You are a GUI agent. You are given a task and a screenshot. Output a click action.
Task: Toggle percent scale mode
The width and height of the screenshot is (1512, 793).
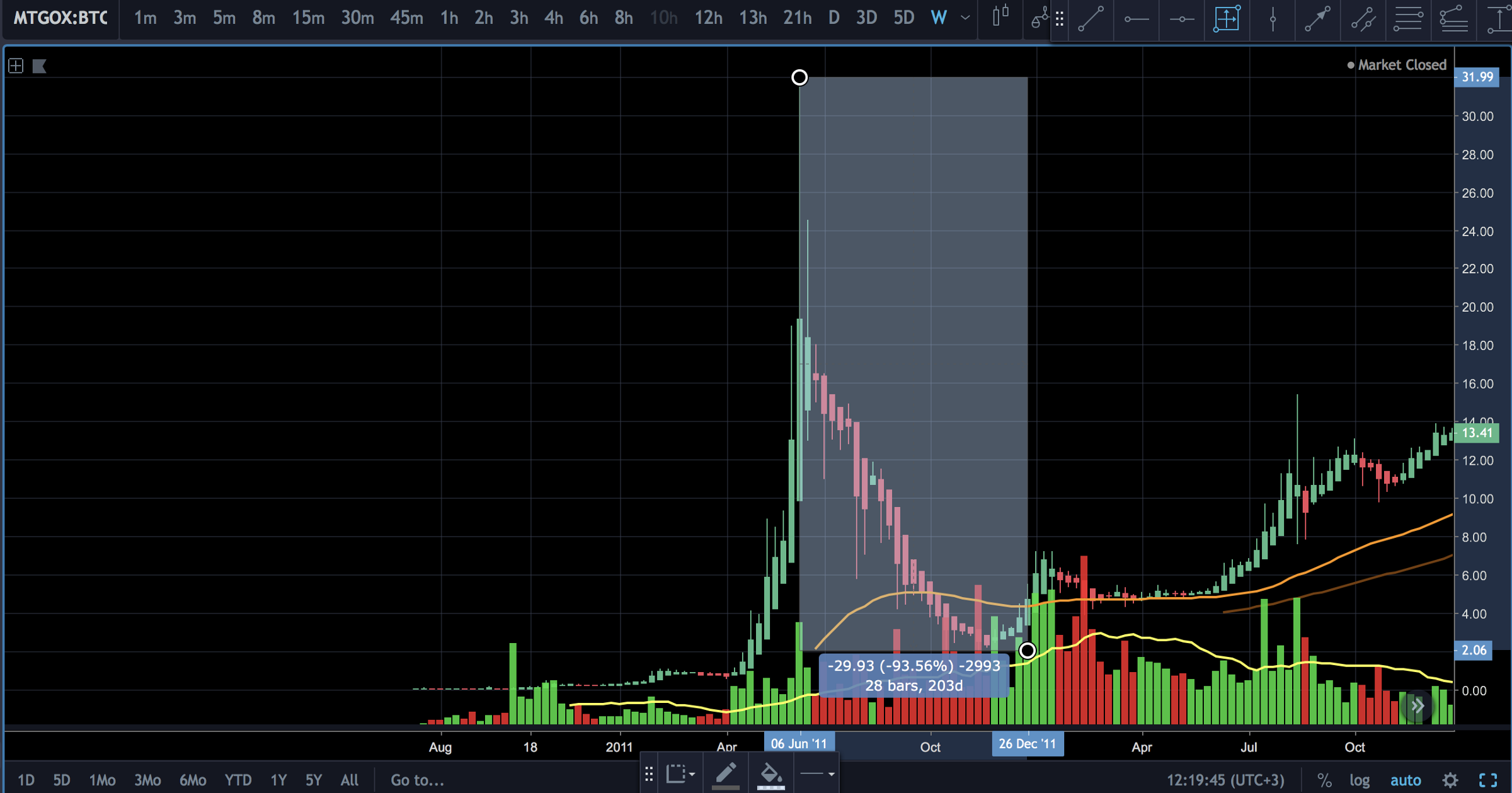(x=1324, y=780)
